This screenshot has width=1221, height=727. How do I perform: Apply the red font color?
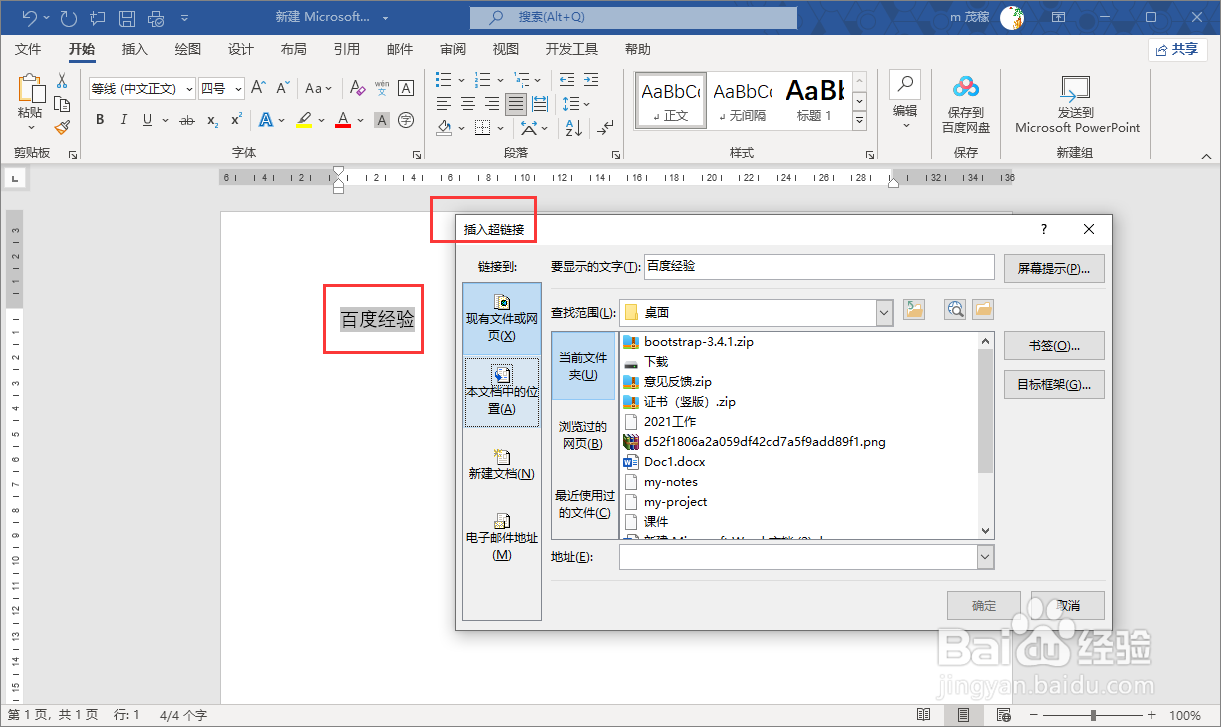pos(343,120)
